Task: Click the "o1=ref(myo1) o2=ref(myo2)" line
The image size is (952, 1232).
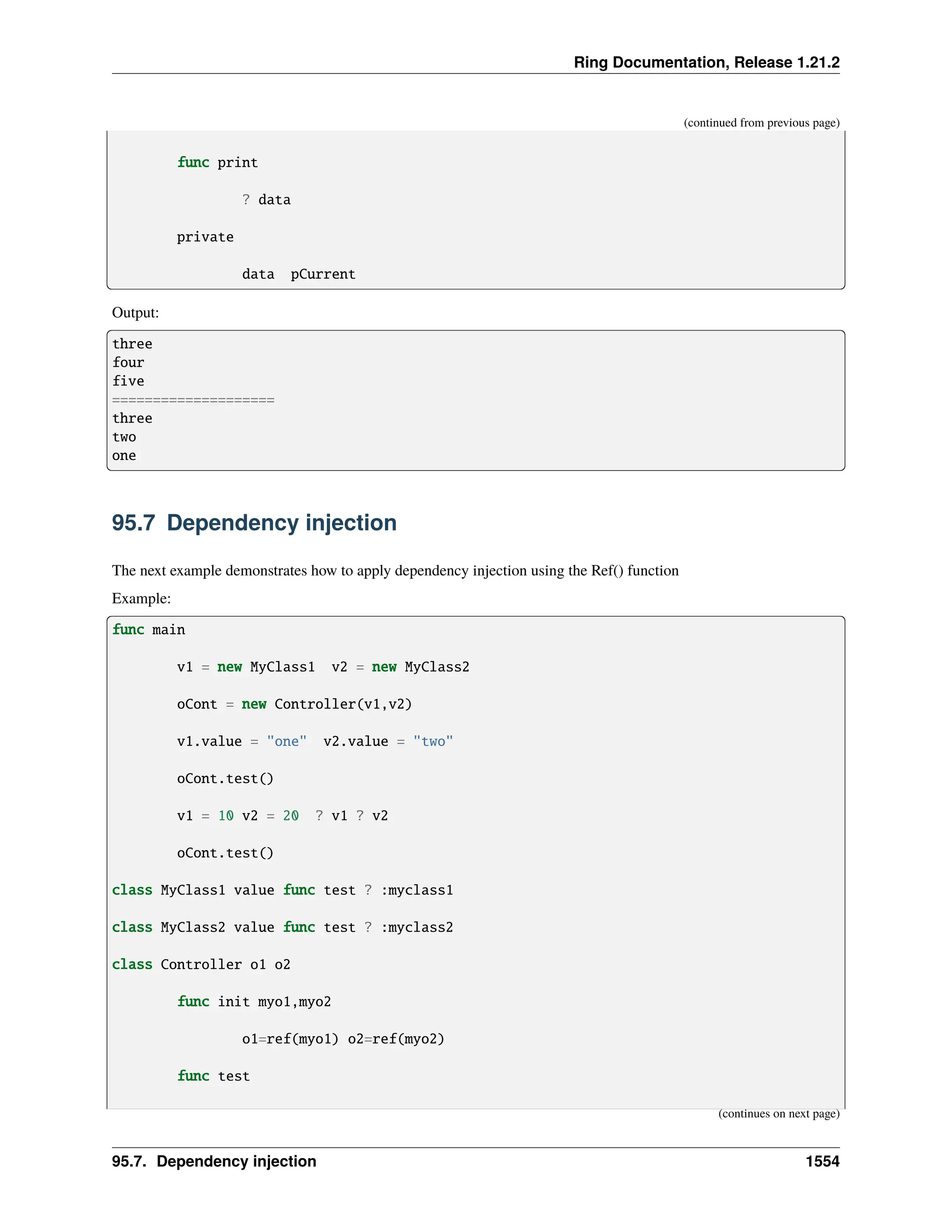Action: click(x=343, y=1039)
